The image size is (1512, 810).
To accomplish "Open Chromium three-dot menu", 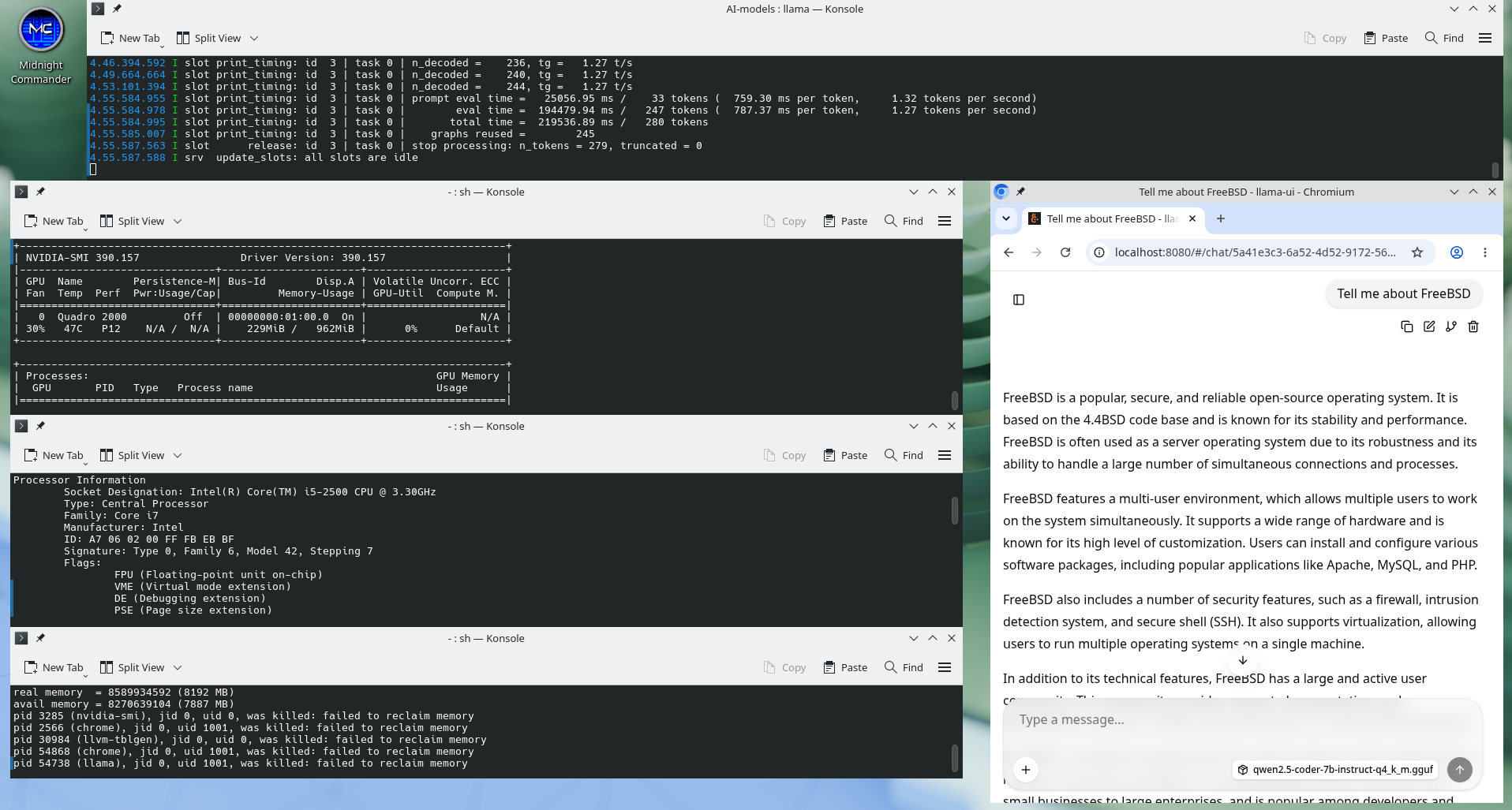I will click(x=1485, y=252).
